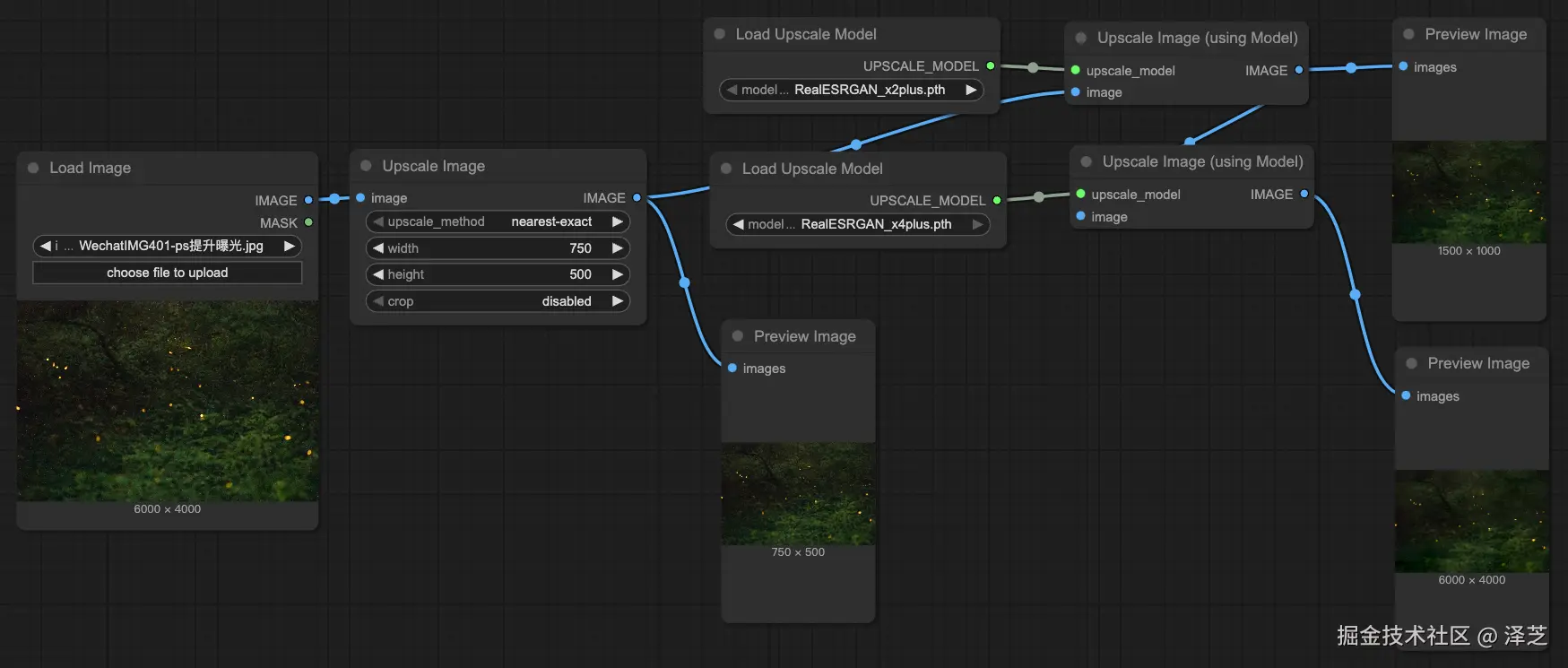
Task: Click the choose file to upload button
Action: click(x=168, y=273)
